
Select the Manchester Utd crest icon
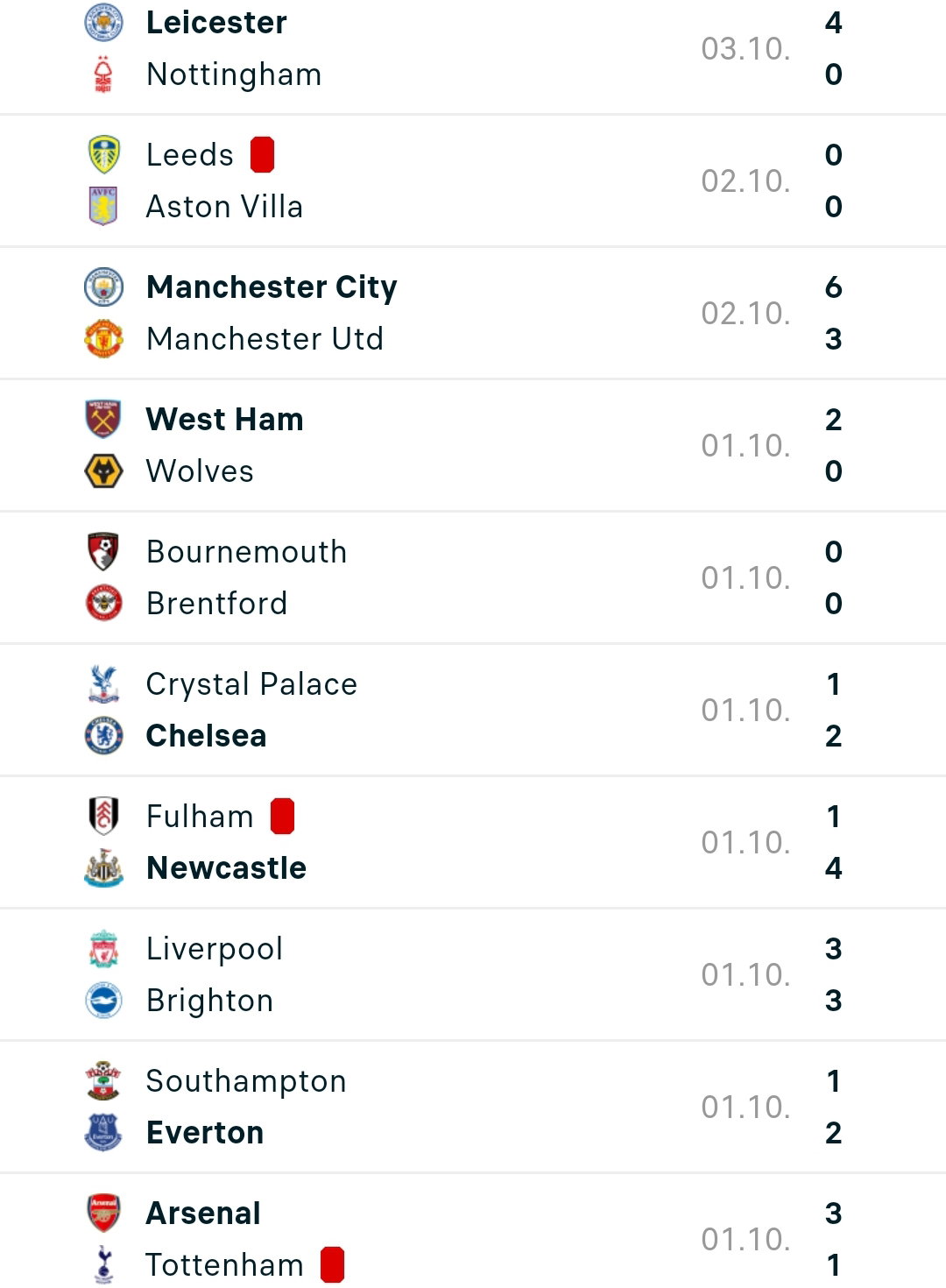(103, 339)
